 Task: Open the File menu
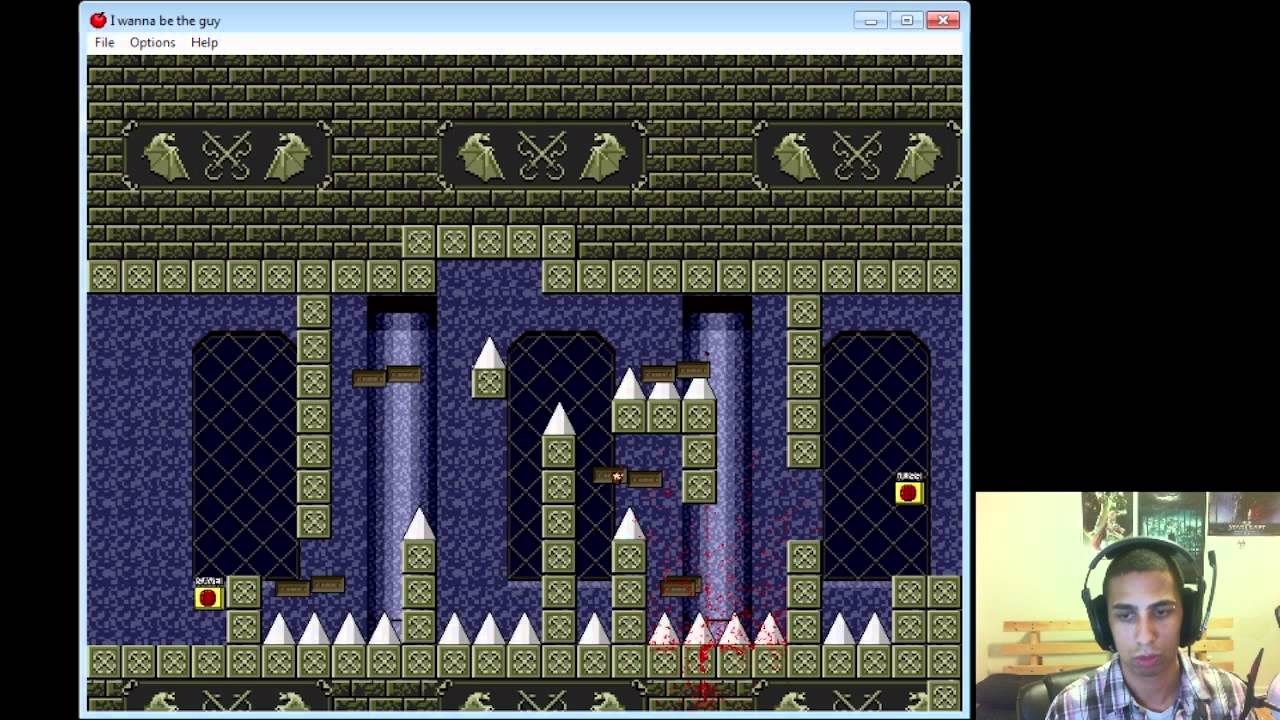[x=104, y=42]
